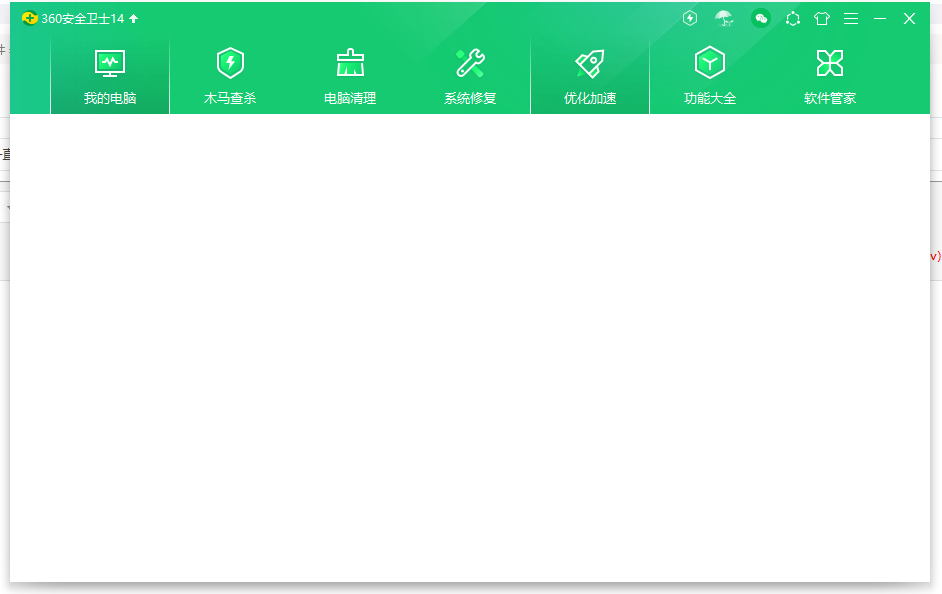Click the 360安全卫士14 logo
Image resolution: width=942 pixels, height=594 pixels.
point(29,19)
